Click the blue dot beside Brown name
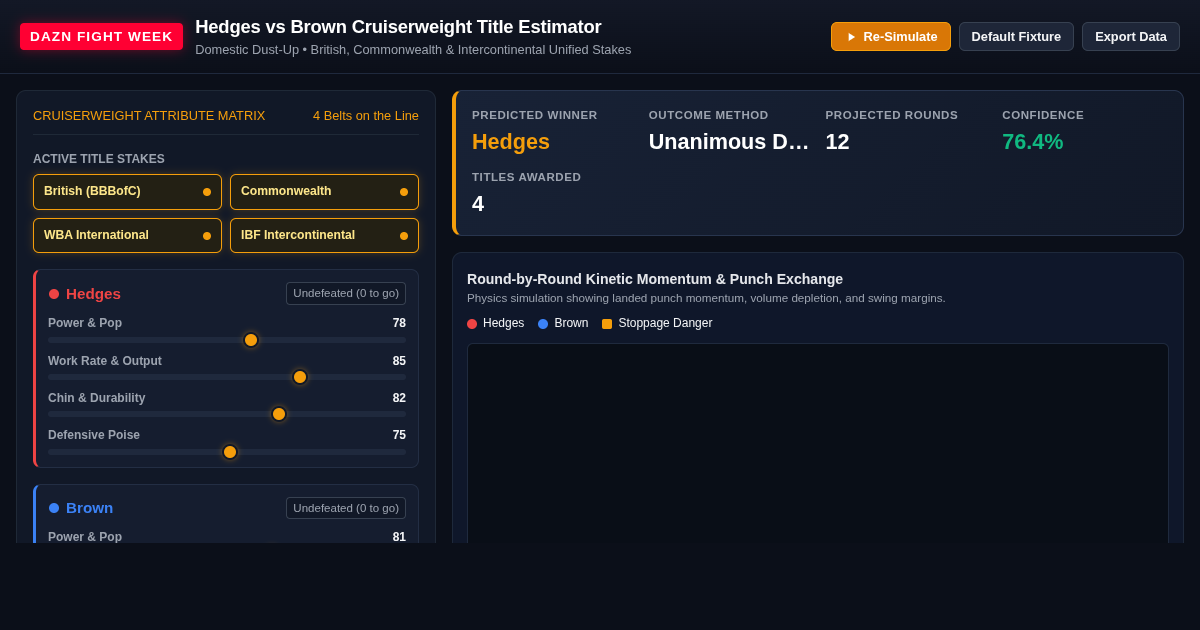This screenshot has width=1200, height=630. (54, 508)
